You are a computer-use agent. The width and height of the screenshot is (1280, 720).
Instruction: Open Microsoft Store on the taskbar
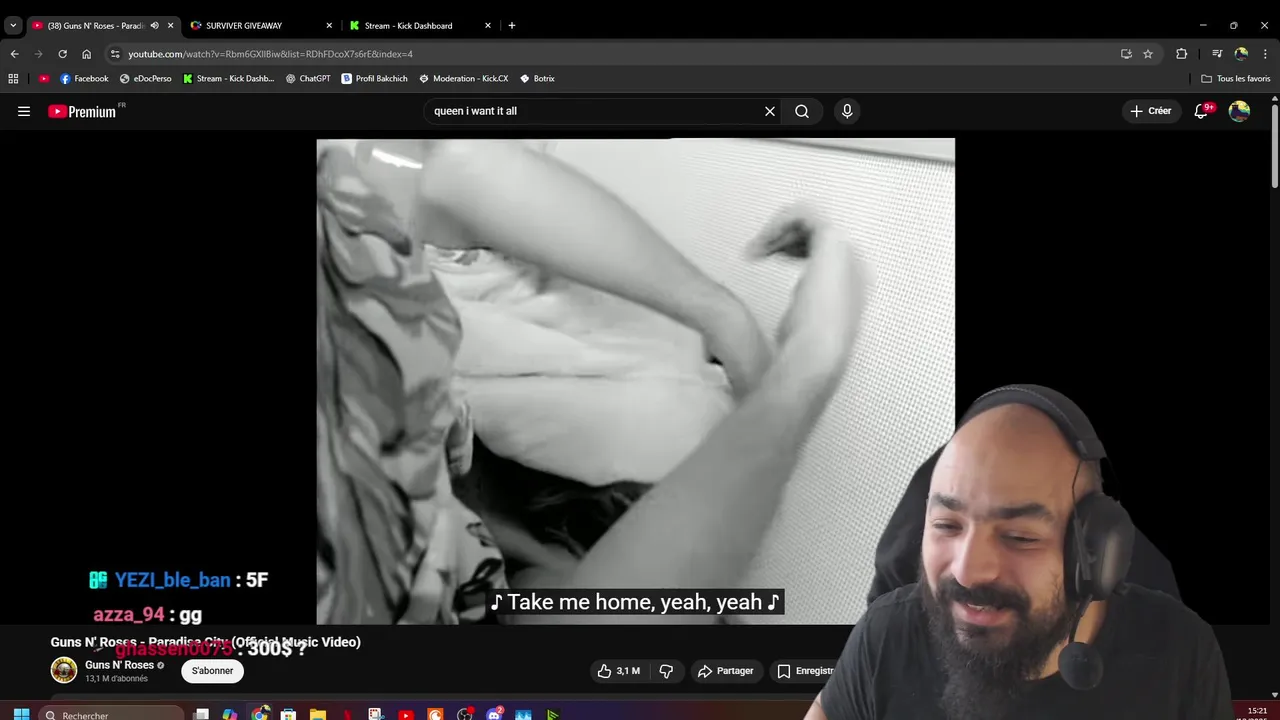(x=288, y=714)
